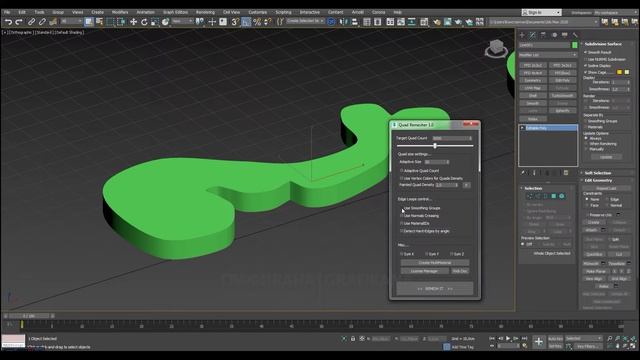Screen dimensions: 640x360
Task: Click the Mirror tool icon
Action: (343, 22)
